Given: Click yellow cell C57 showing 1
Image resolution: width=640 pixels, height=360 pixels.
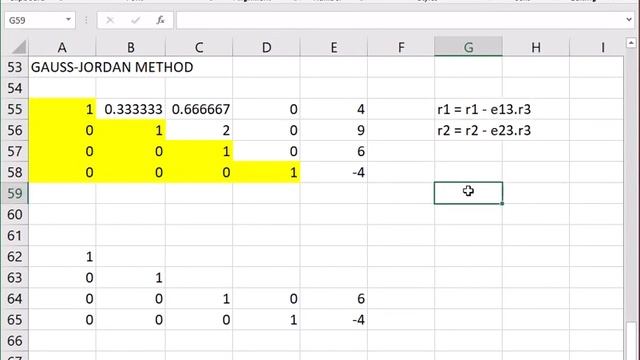Looking at the screenshot, I should click(x=199, y=151).
